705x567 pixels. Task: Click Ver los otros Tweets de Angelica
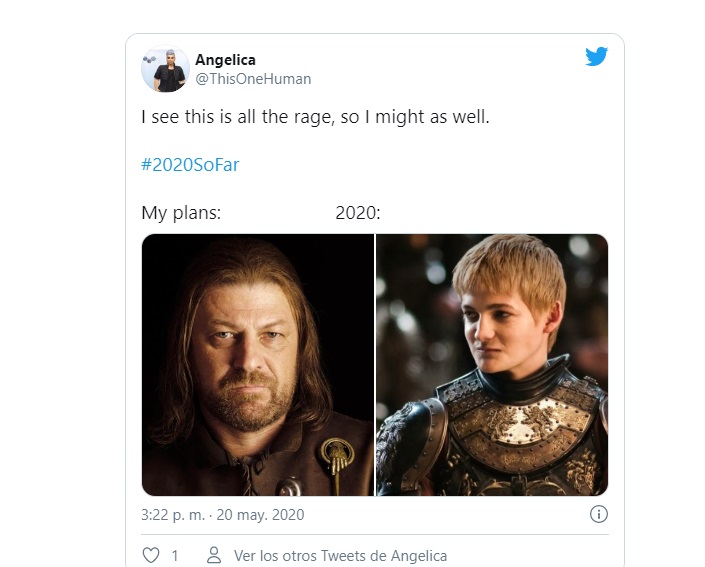coord(340,556)
